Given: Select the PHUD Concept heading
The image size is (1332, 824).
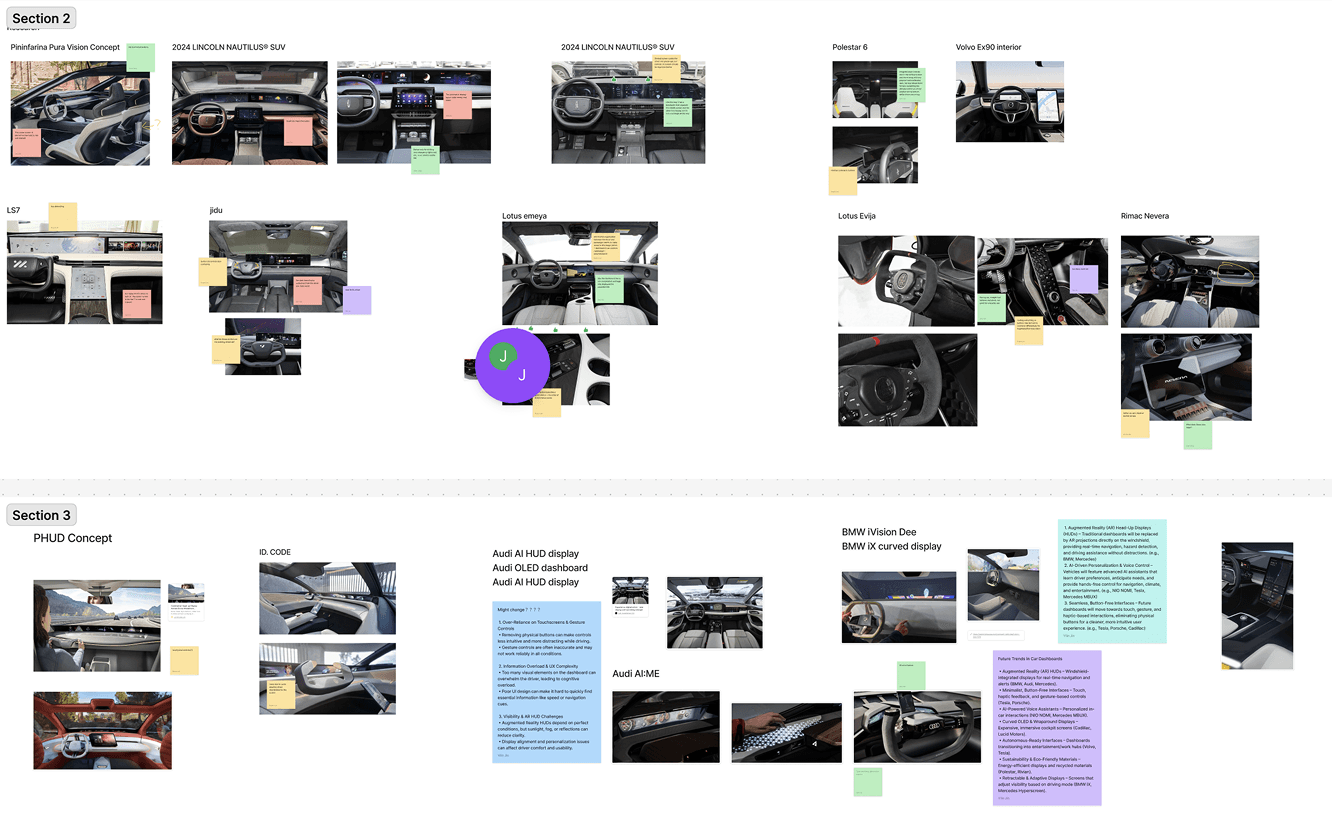Looking at the screenshot, I should click(x=73, y=538).
